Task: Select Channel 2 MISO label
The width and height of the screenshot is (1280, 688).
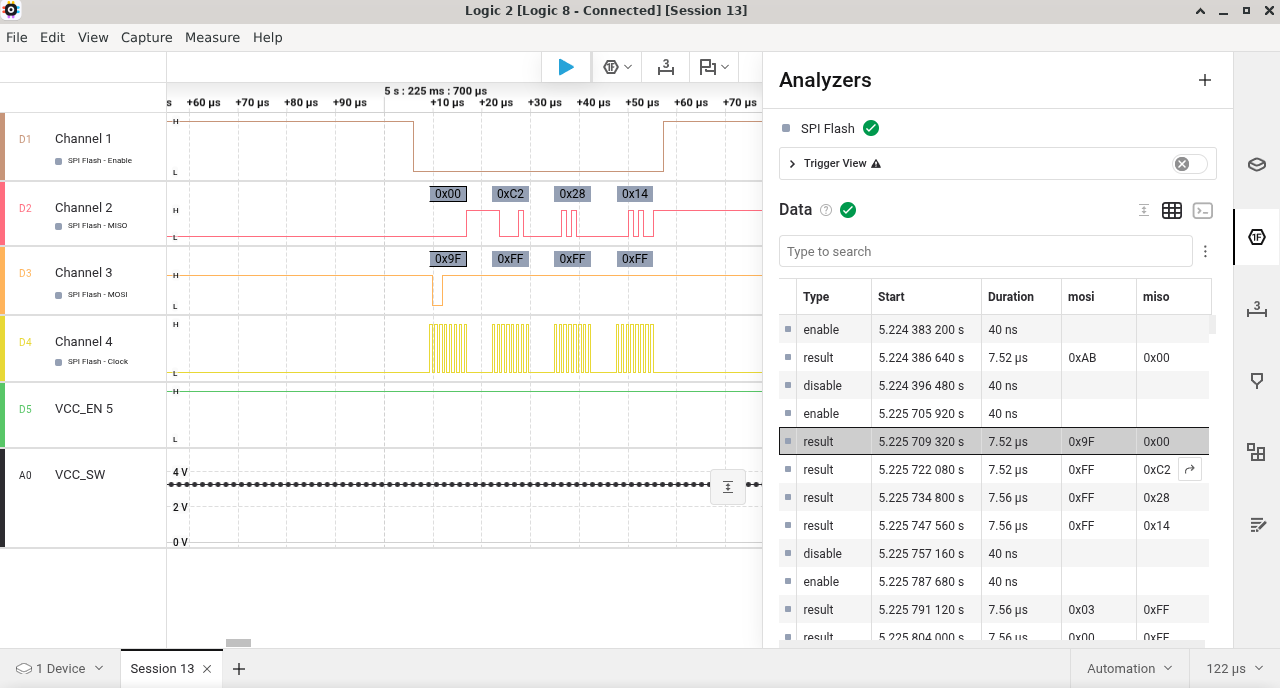Action: coord(83,208)
